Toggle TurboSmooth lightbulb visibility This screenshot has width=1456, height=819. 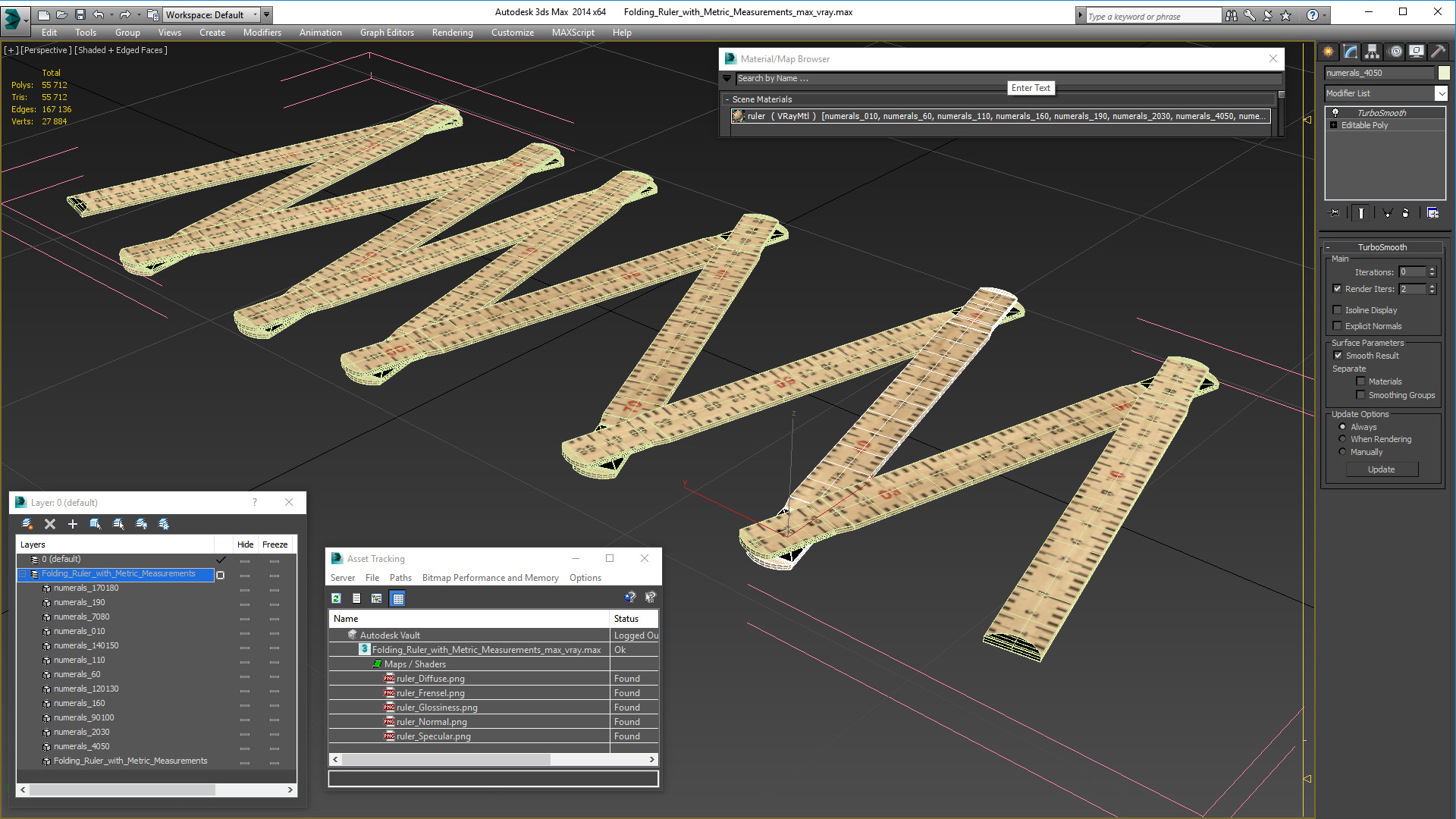[x=1335, y=112]
